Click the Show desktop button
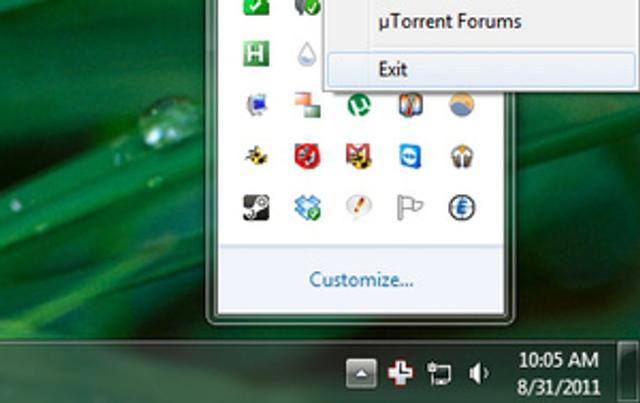This screenshot has height=403, width=640. pyautogui.click(x=627, y=372)
